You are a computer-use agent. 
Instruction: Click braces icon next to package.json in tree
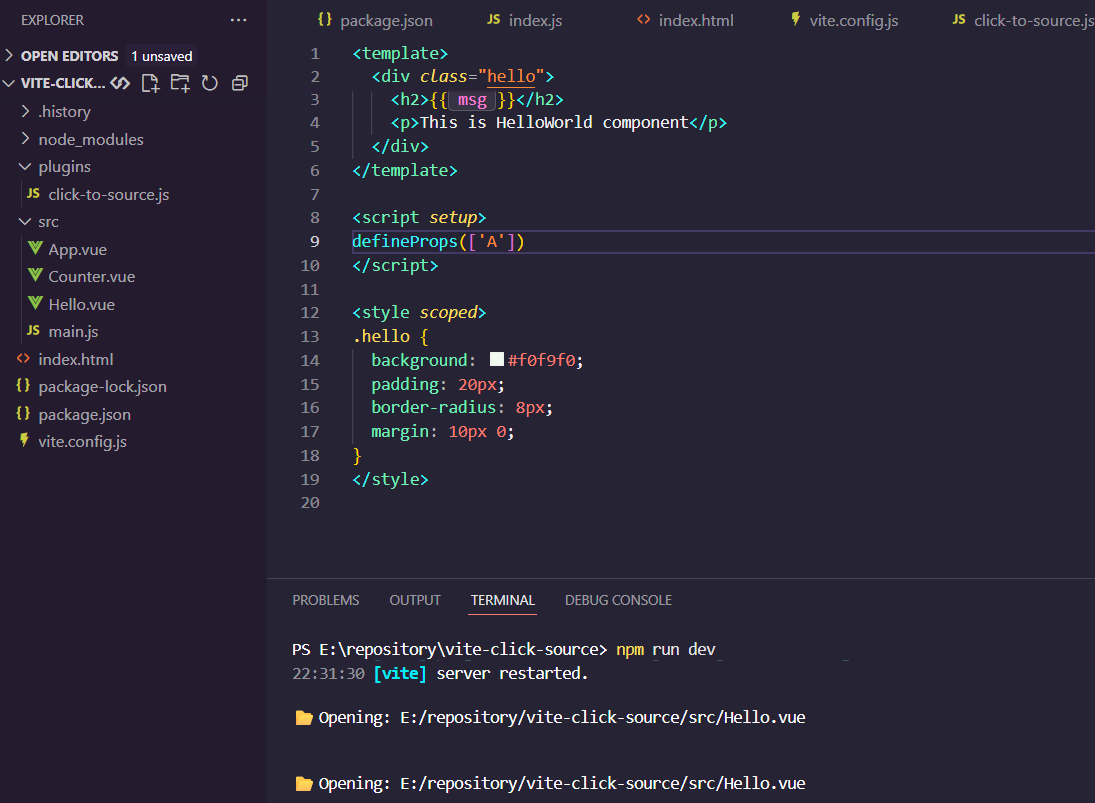[23, 413]
